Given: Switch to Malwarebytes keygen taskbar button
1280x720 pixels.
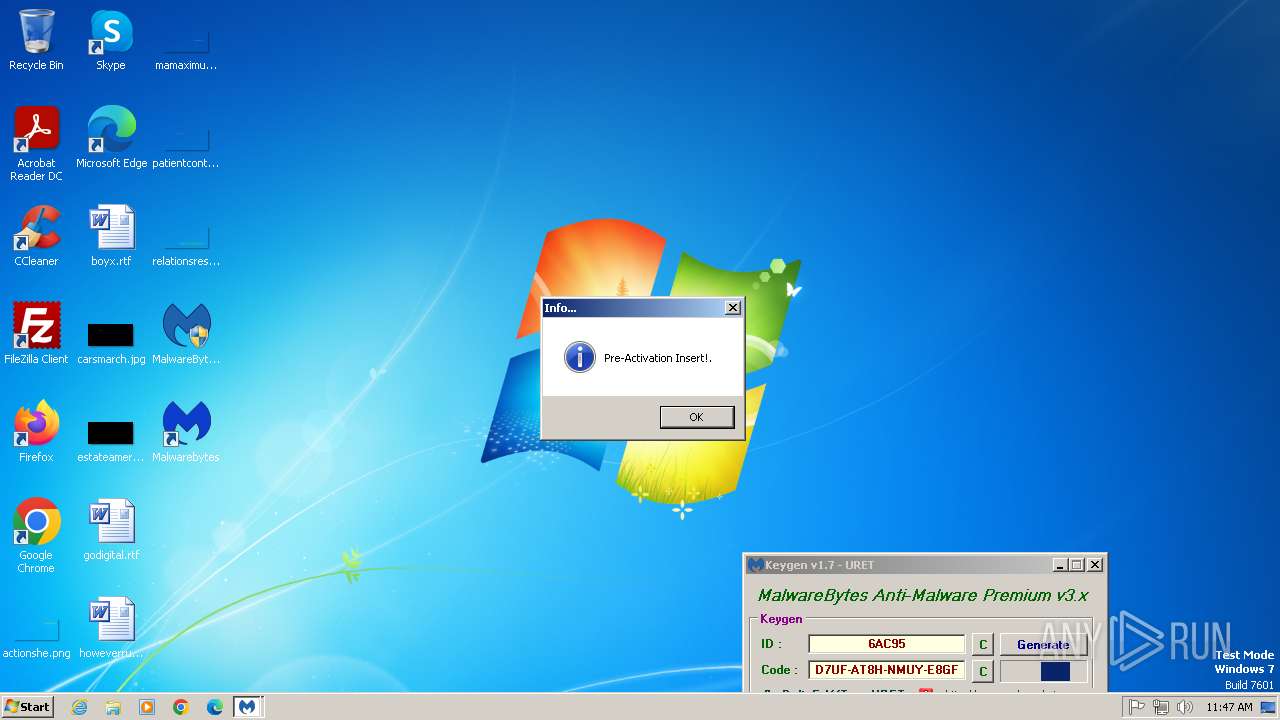Looking at the screenshot, I should pos(247,707).
